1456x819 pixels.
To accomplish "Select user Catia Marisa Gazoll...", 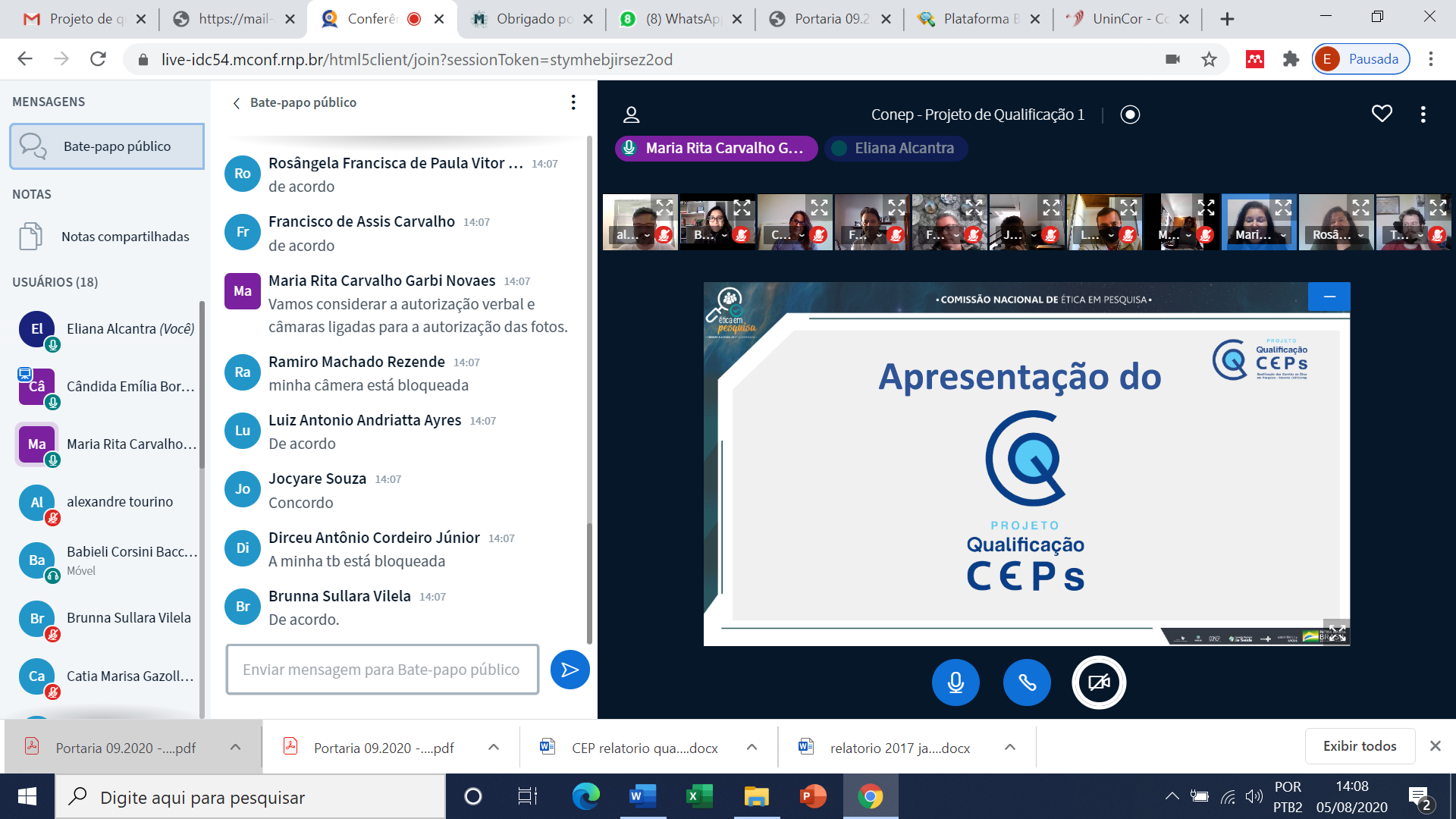I will 106,676.
